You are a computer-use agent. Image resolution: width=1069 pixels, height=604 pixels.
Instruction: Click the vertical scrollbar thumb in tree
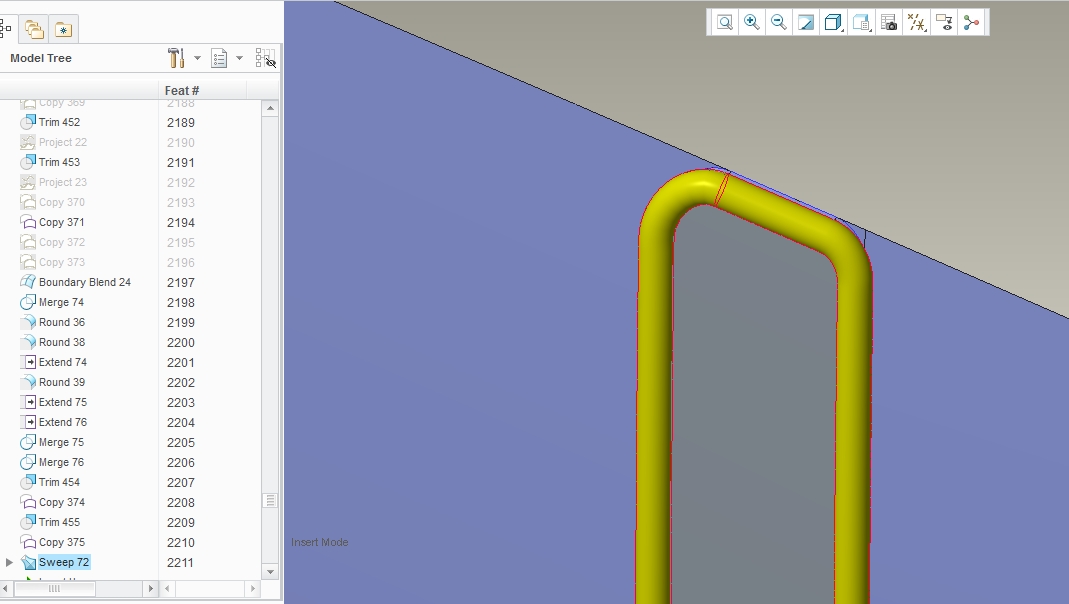[x=270, y=501]
